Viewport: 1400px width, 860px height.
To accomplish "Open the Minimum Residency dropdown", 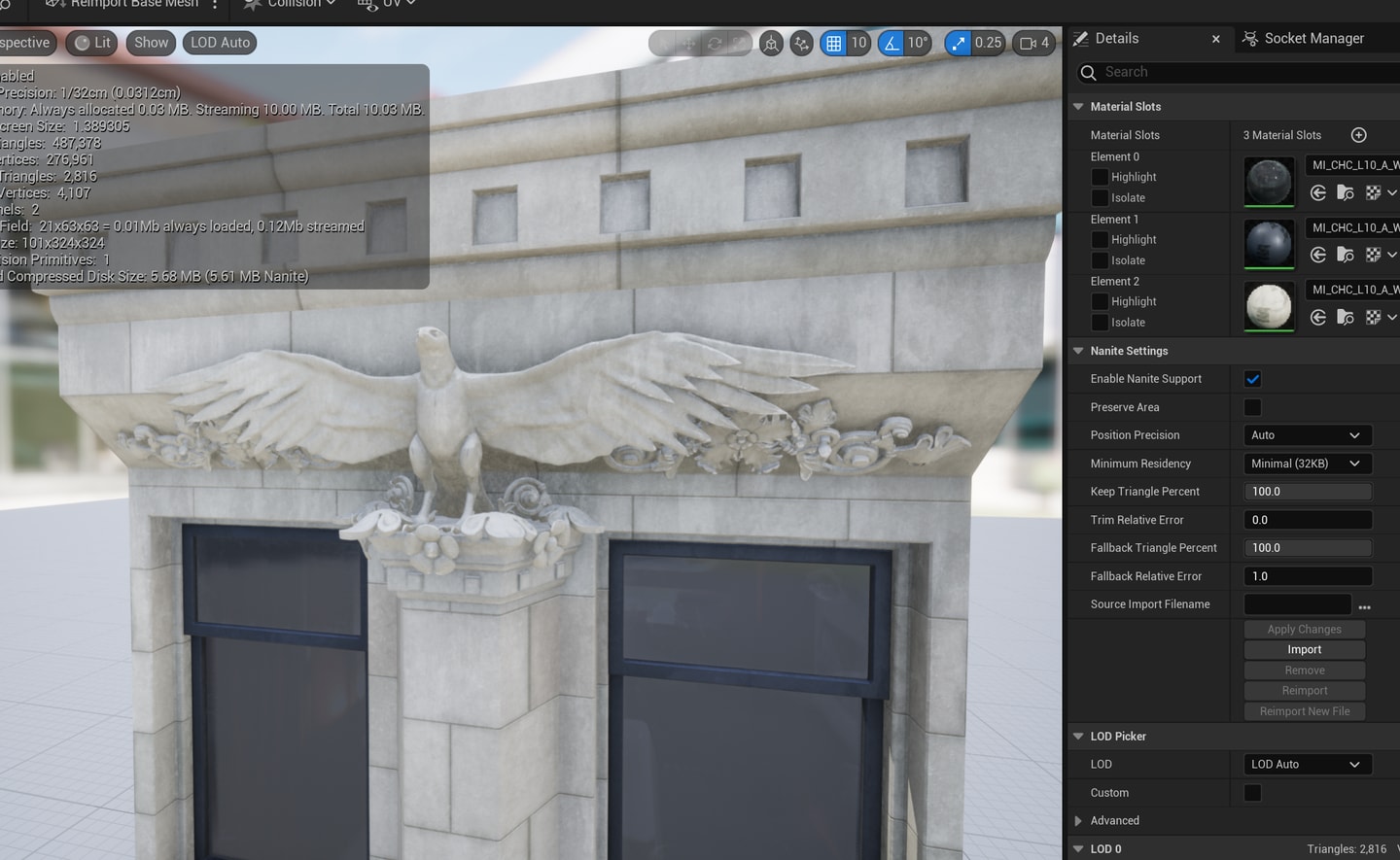I will tap(1308, 464).
